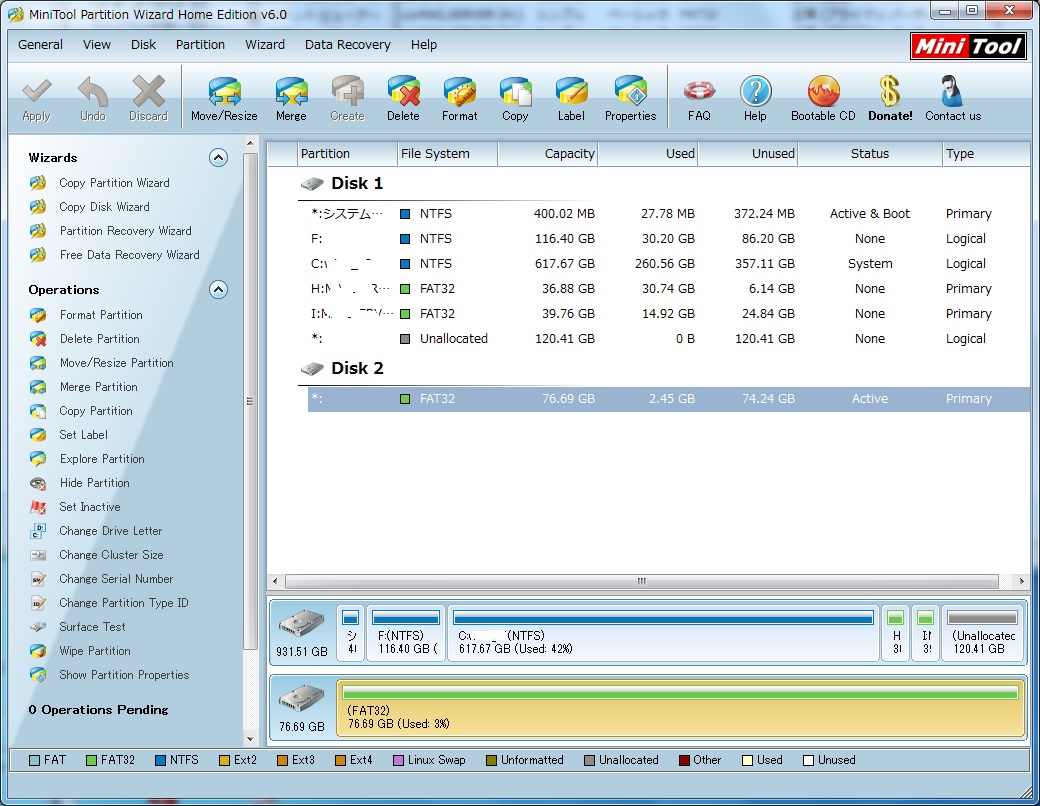Click Set Inactive operation

click(x=90, y=507)
